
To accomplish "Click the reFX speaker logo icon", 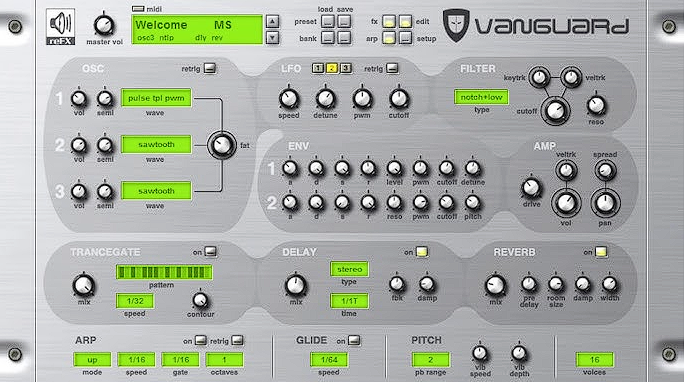I will point(60,27).
